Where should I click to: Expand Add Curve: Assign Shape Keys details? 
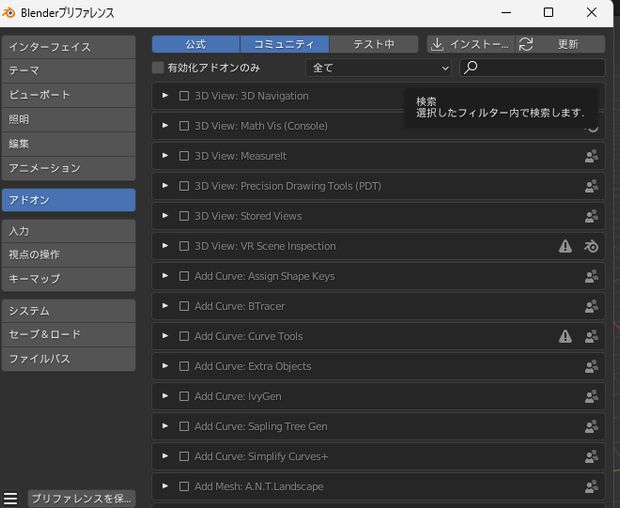point(165,276)
